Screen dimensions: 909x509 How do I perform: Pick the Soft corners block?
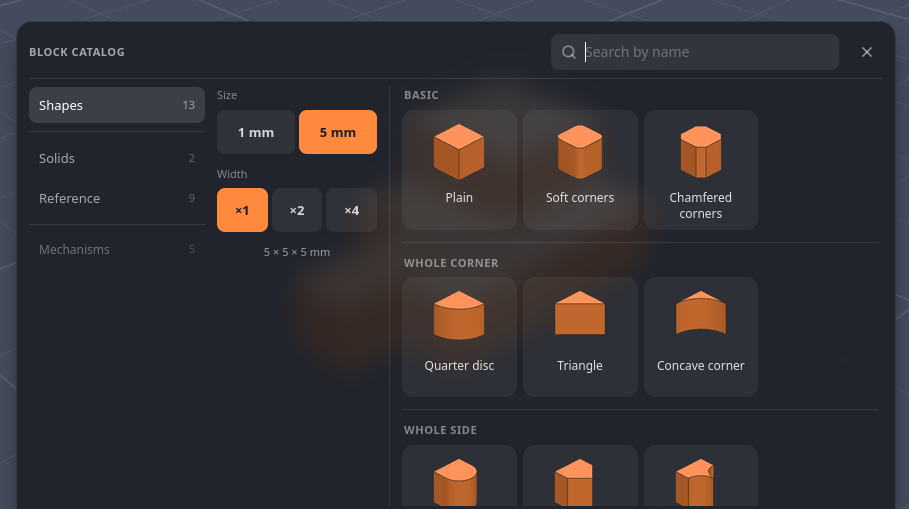tap(580, 170)
